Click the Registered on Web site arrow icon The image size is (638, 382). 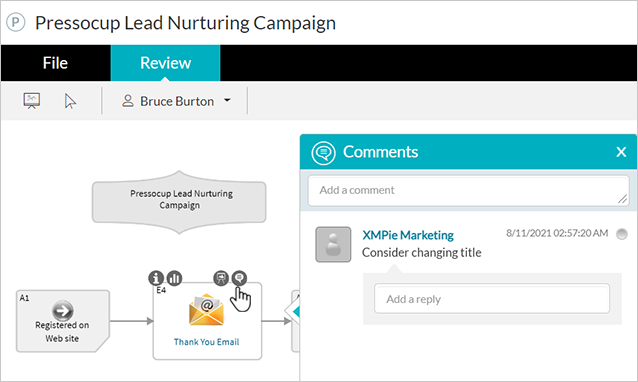(63, 311)
